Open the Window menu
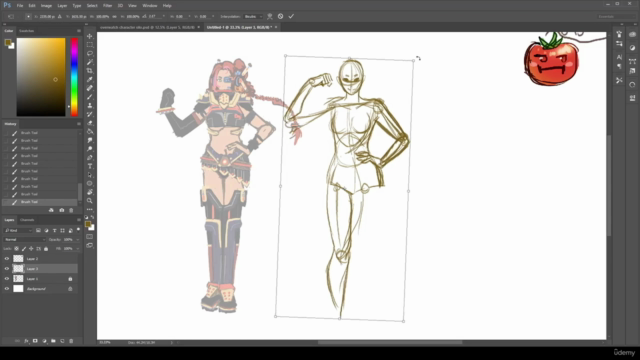The width and height of the screenshot is (640, 360). click(150, 6)
